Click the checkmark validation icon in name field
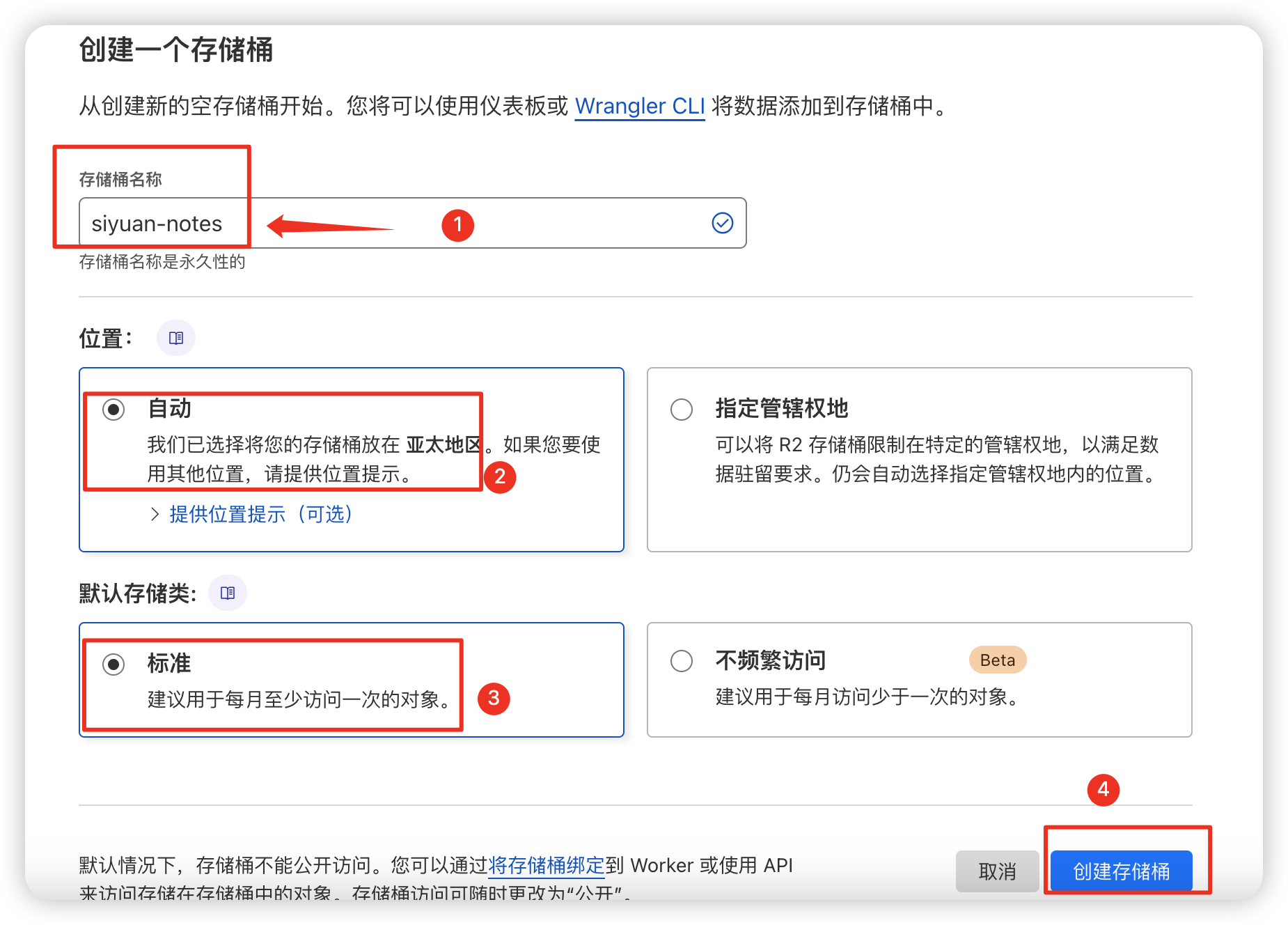 722,223
